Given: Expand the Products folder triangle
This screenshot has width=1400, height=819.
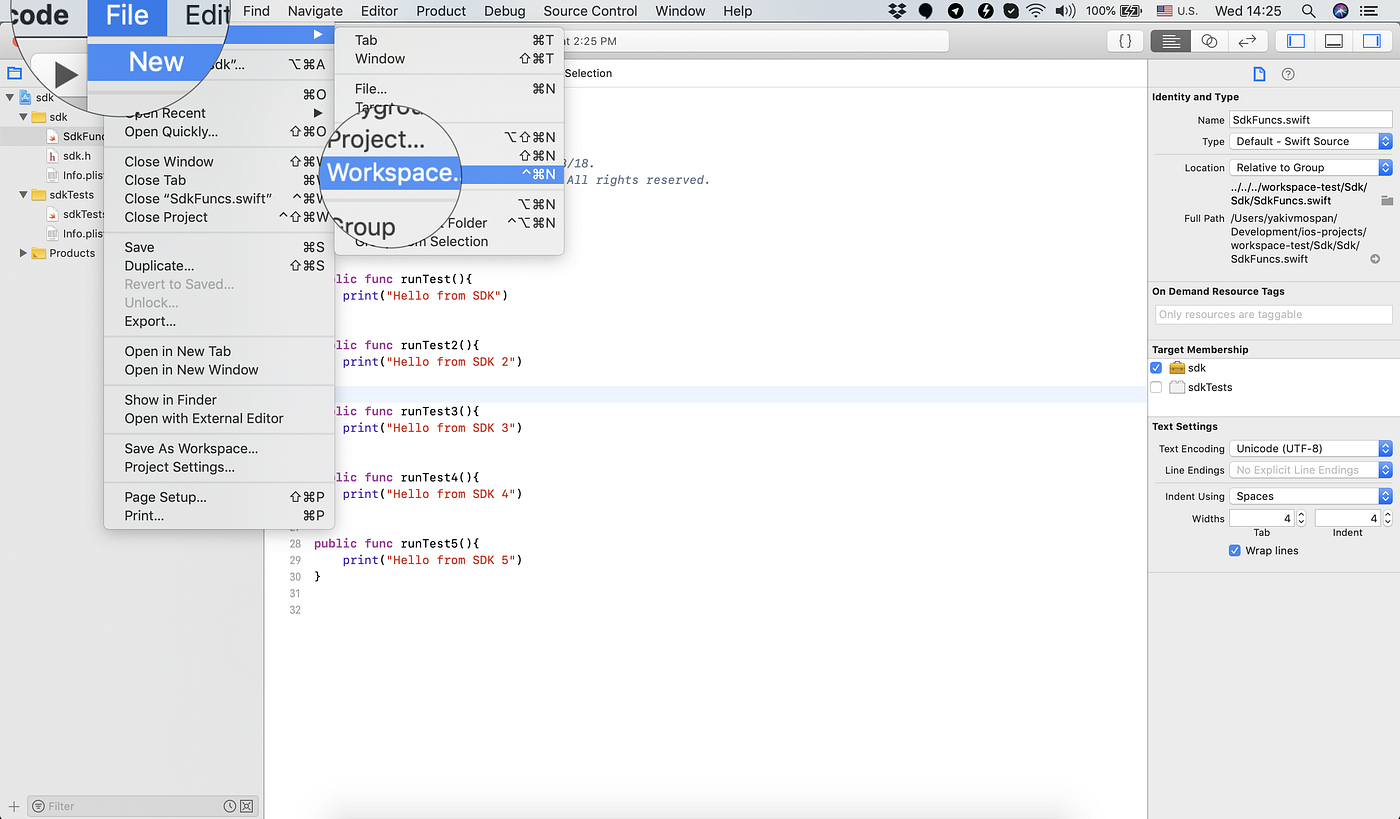Looking at the screenshot, I should tap(23, 253).
